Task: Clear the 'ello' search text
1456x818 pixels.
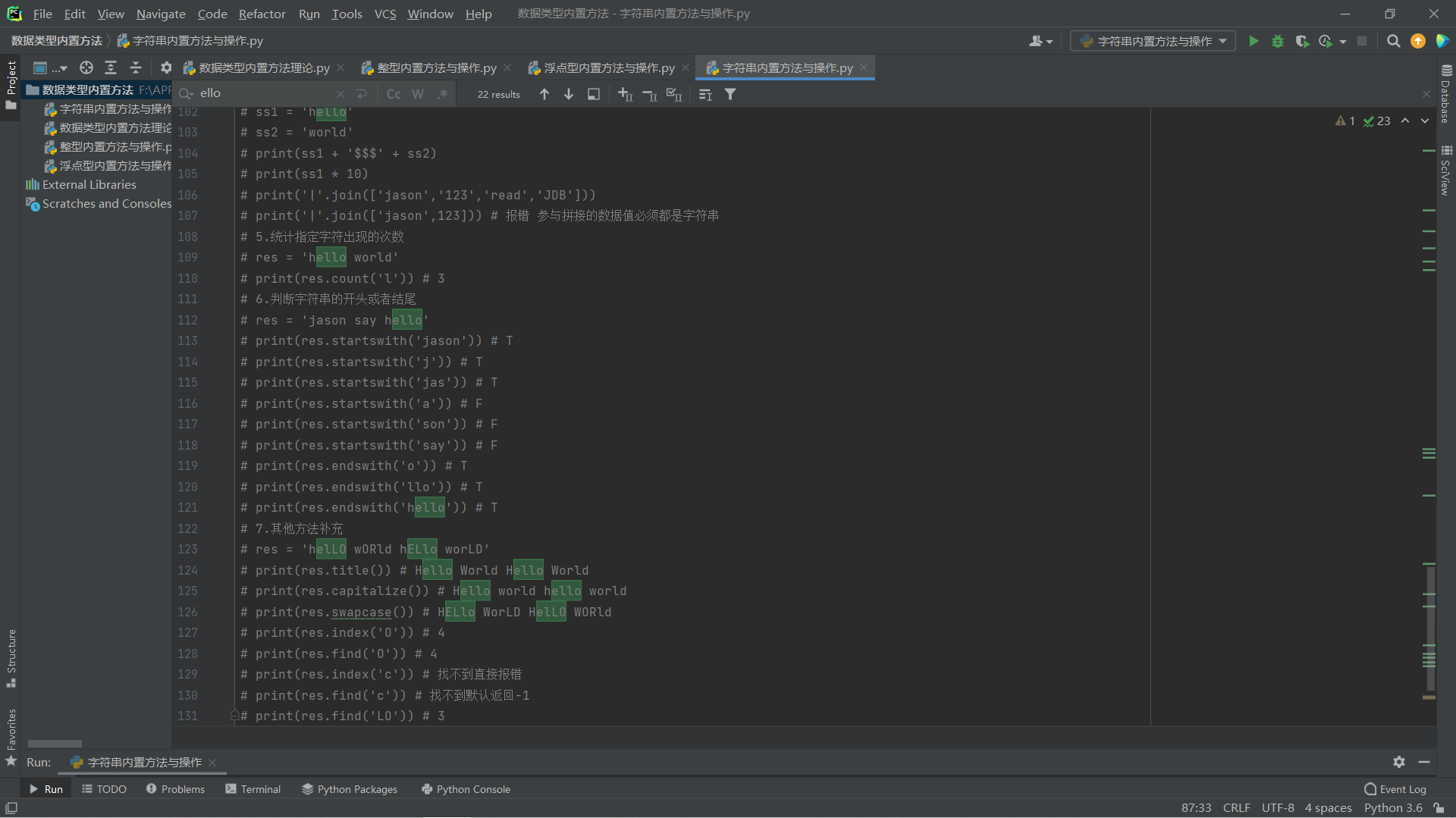Action: click(x=340, y=94)
